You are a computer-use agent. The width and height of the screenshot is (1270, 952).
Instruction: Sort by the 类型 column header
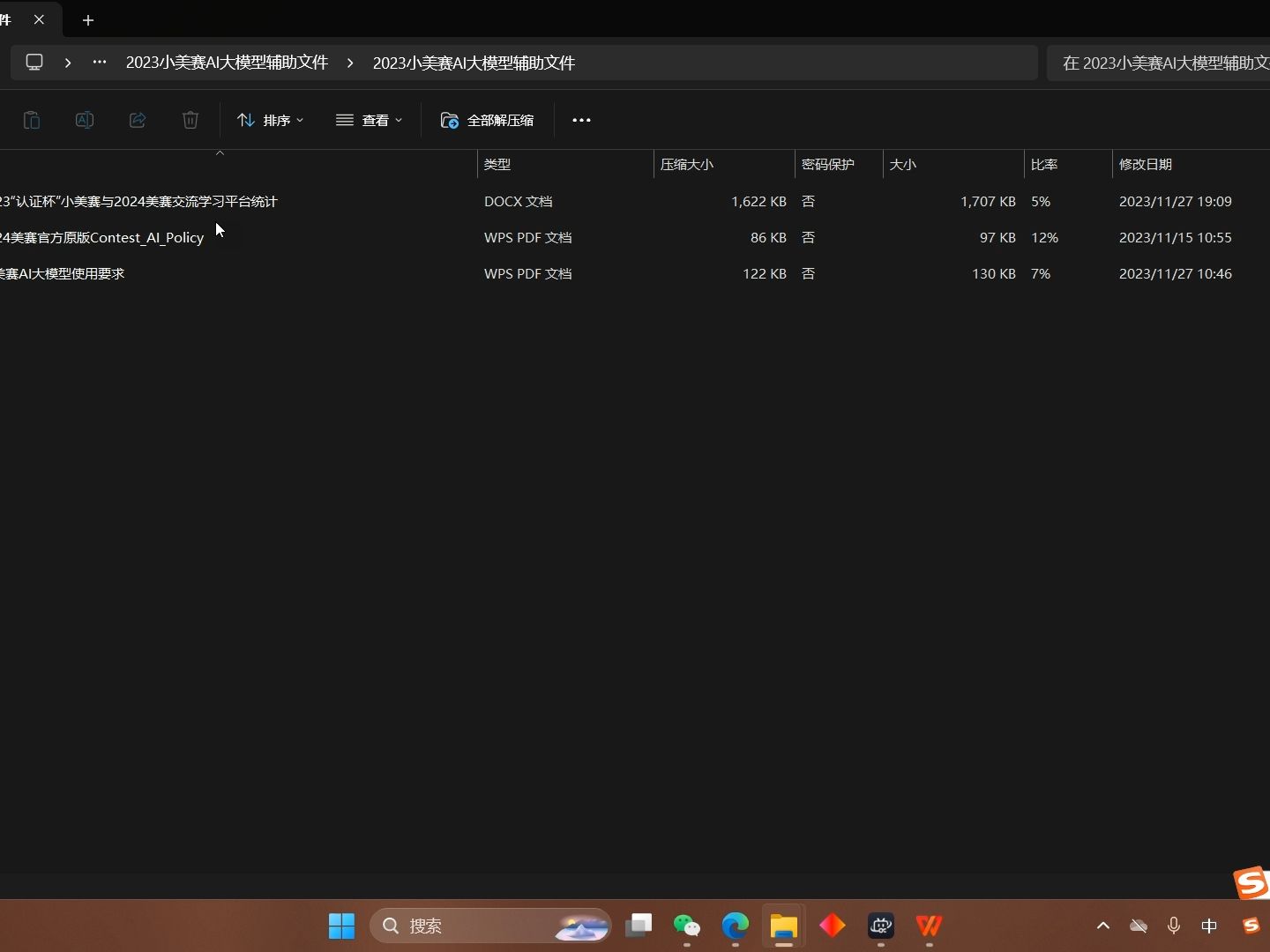tap(565, 164)
